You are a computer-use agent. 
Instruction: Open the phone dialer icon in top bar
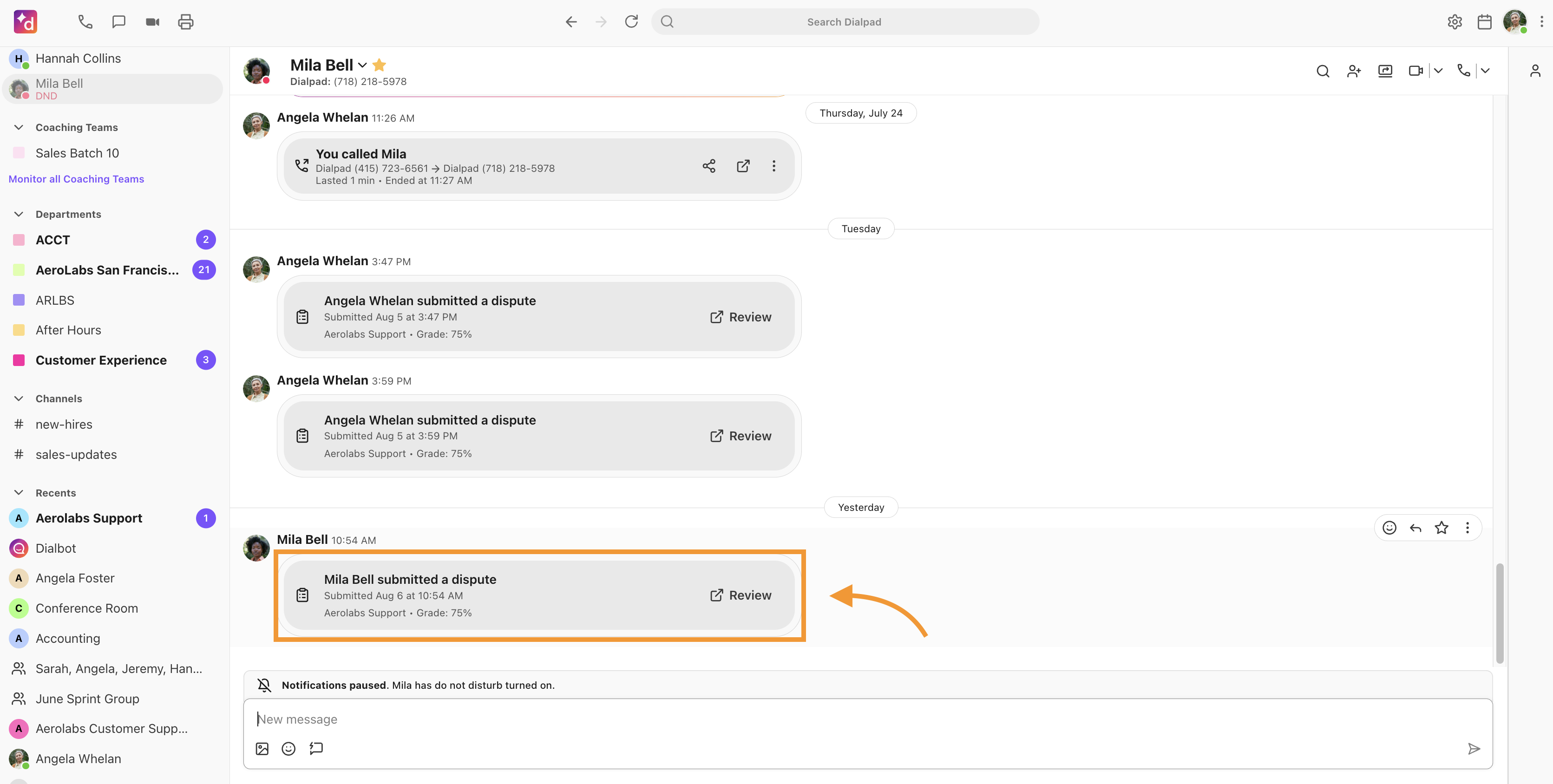point(85,22)
